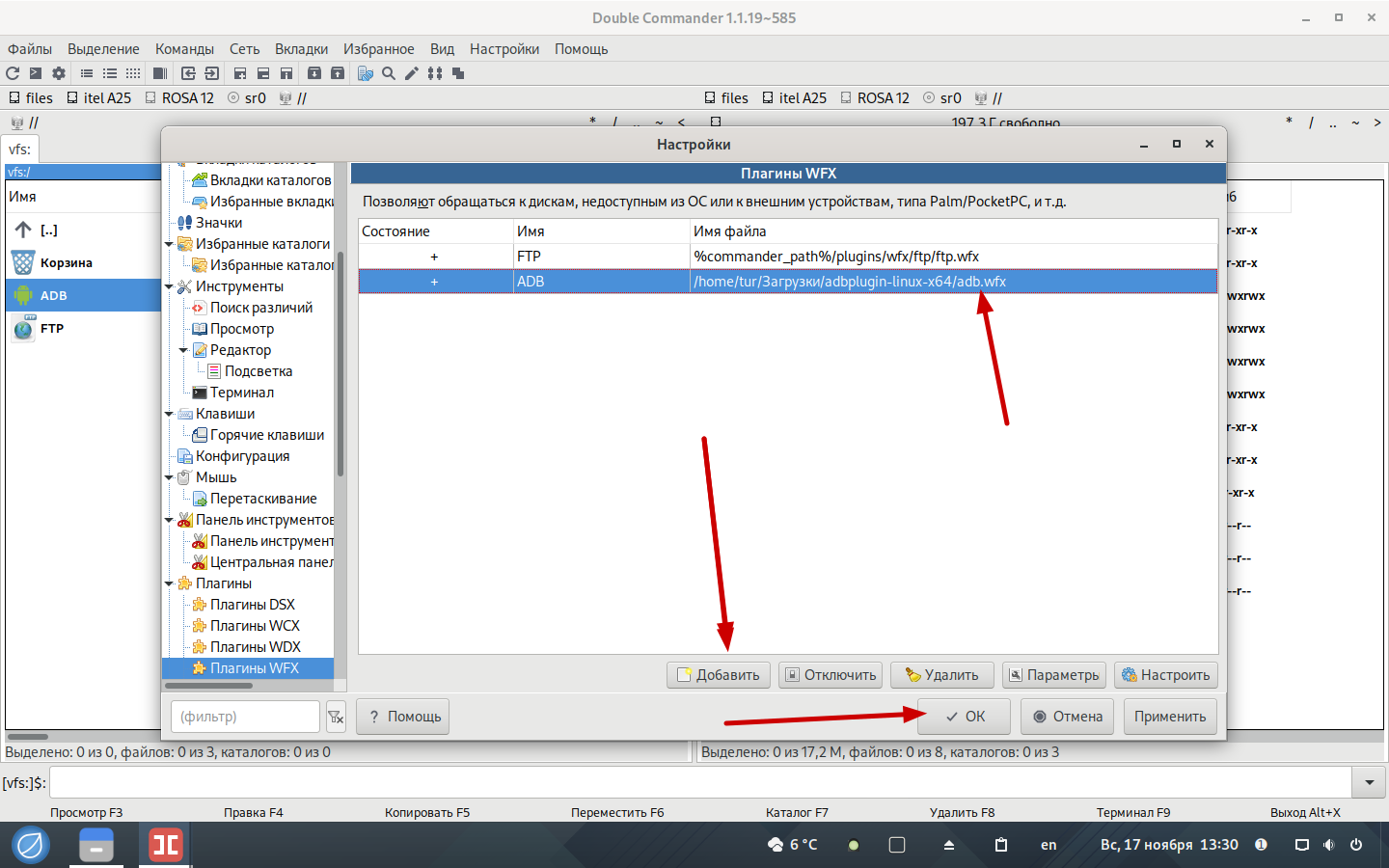Select the ADB plugin entry in left panel
Image resolution: width=1389 pixels, height=868 pixels.
[83, 295]
